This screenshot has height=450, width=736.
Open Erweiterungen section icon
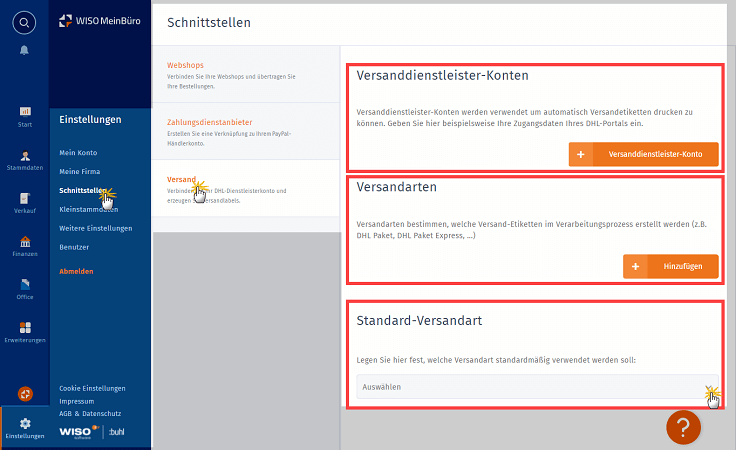click(25, 327)
